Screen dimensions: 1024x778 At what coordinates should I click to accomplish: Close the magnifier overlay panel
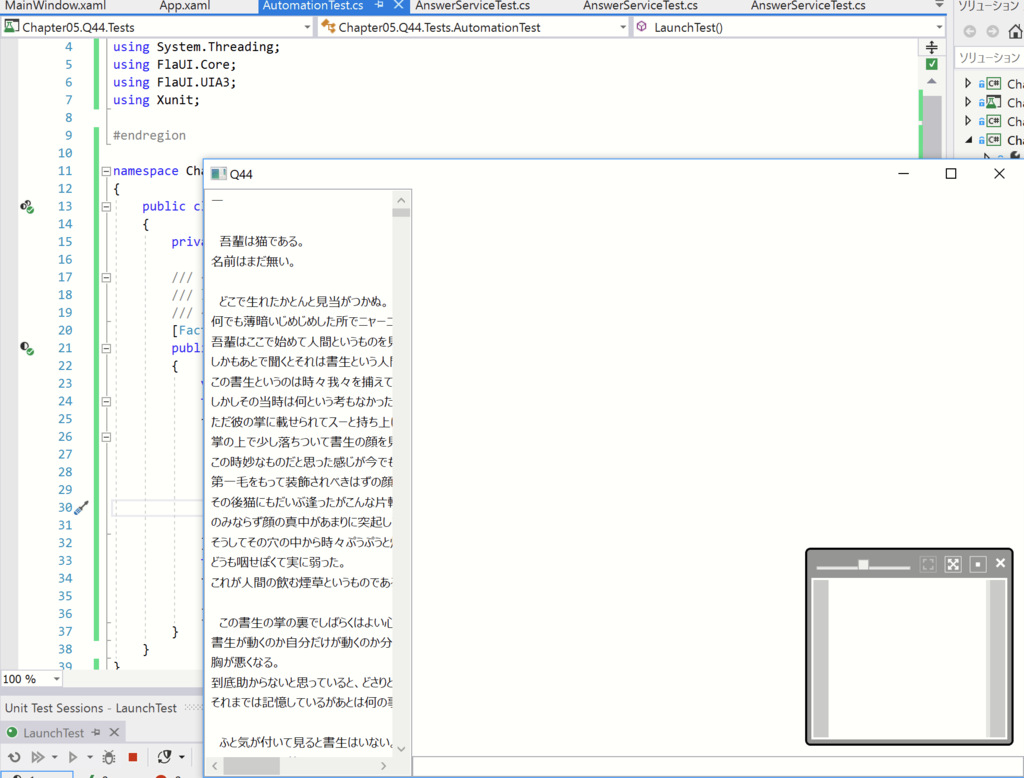pos(1000,563)
